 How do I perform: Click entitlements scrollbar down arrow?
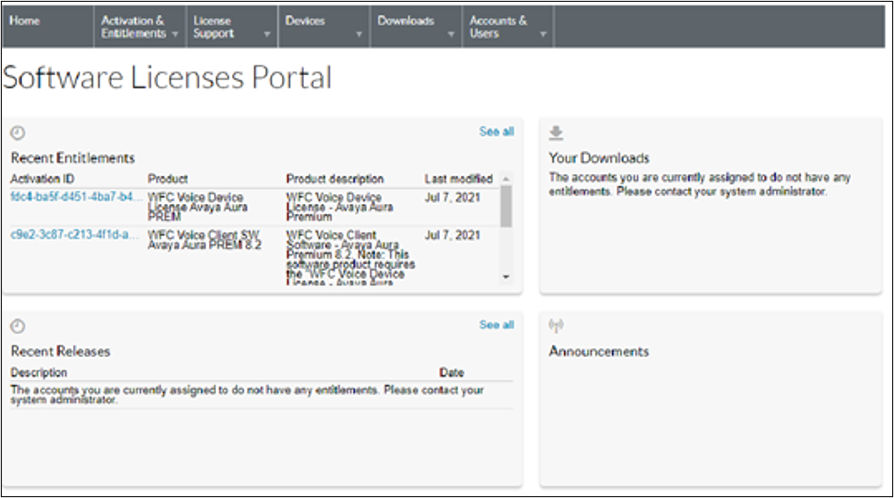[506, 277]
